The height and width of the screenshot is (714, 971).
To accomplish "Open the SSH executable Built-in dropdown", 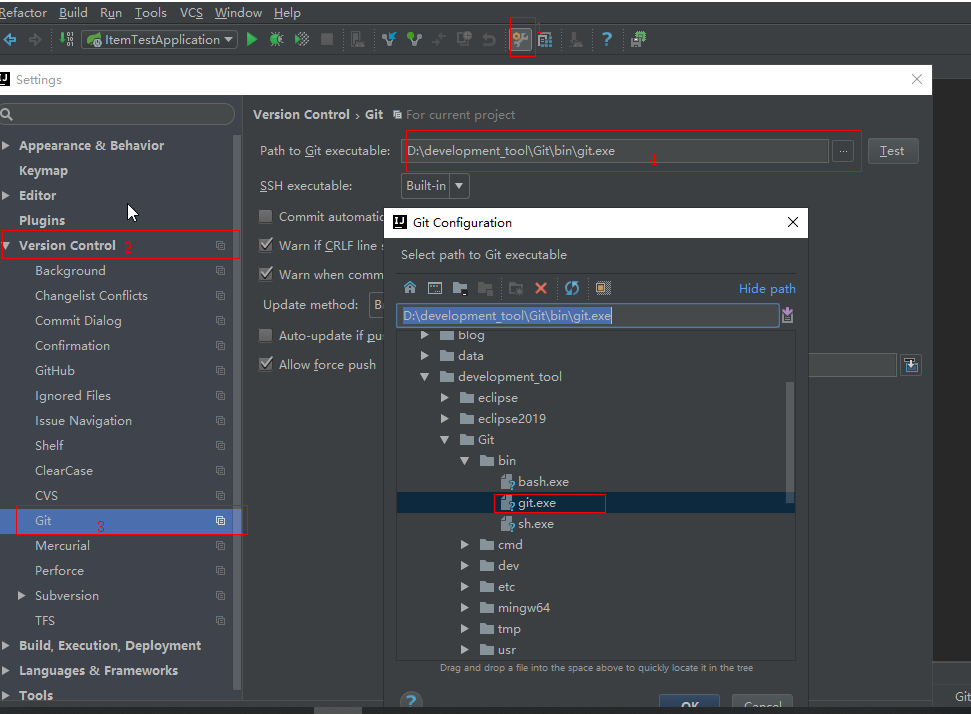I will [x=435, y=185].
